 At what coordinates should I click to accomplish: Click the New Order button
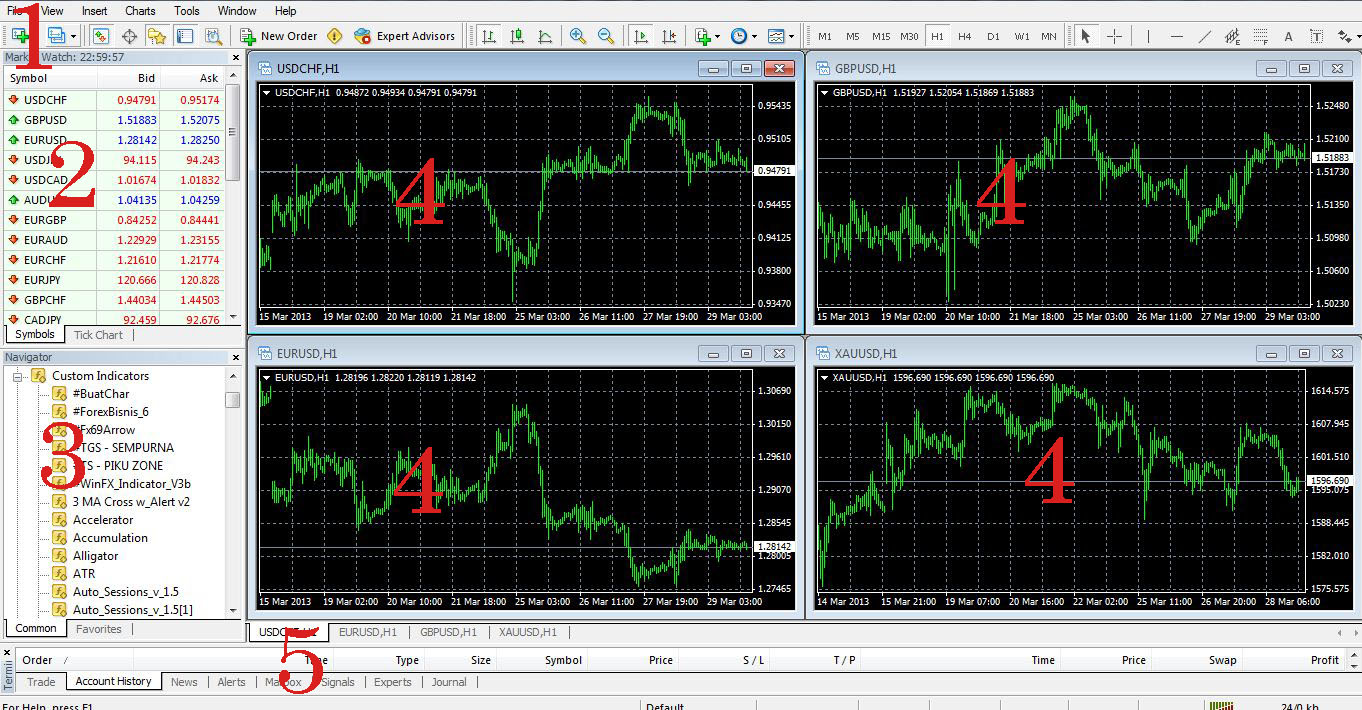[278, 36]
